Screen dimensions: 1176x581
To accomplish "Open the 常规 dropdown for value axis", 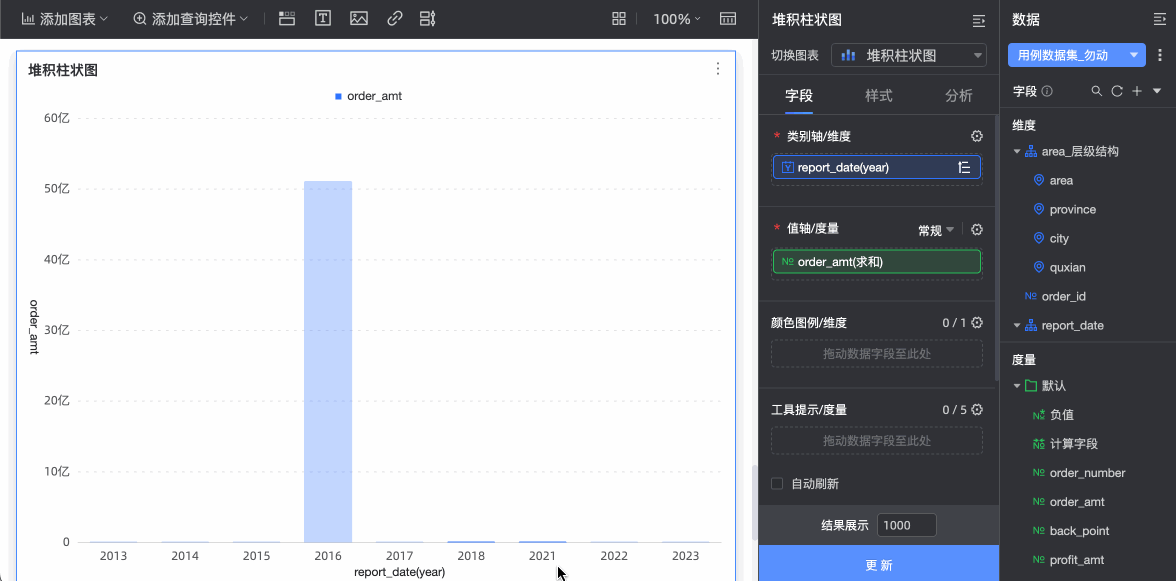I will 936,230.
